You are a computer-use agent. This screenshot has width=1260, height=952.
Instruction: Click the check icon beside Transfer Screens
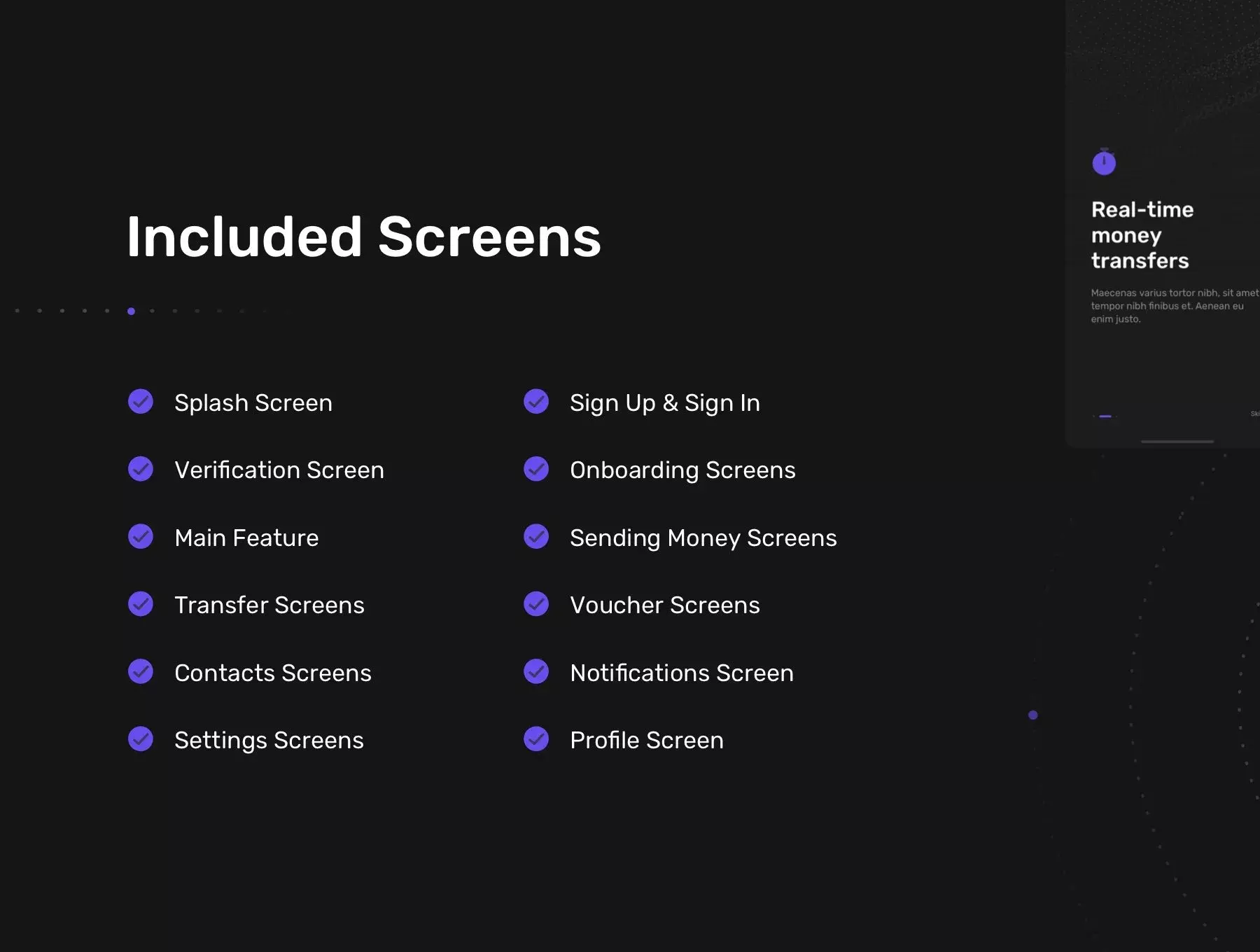141,604
